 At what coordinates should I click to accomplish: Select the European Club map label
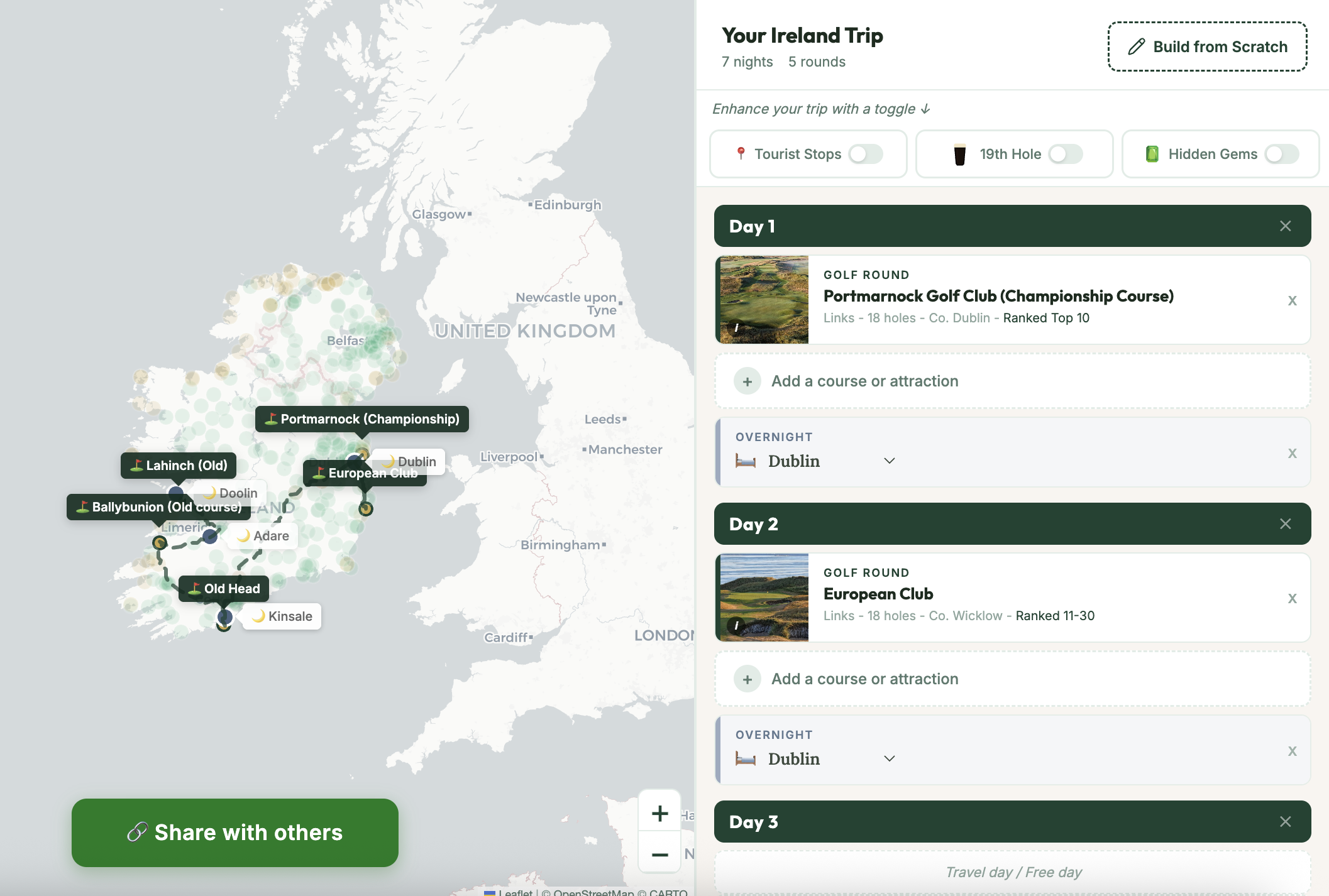point(365,473)
